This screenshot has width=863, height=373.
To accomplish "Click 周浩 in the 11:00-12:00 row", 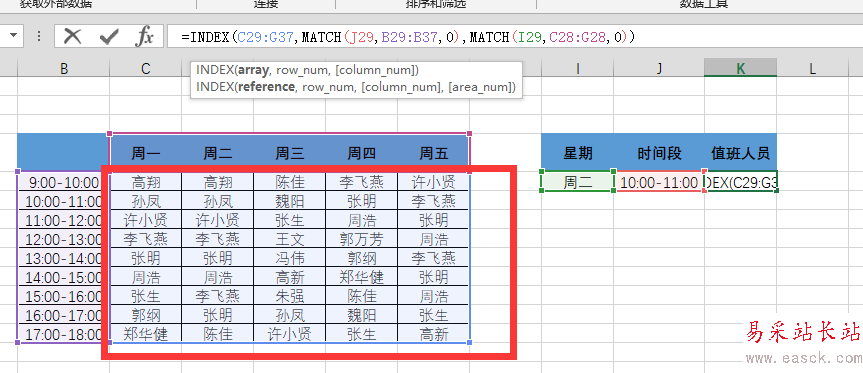I will point(362,220).
